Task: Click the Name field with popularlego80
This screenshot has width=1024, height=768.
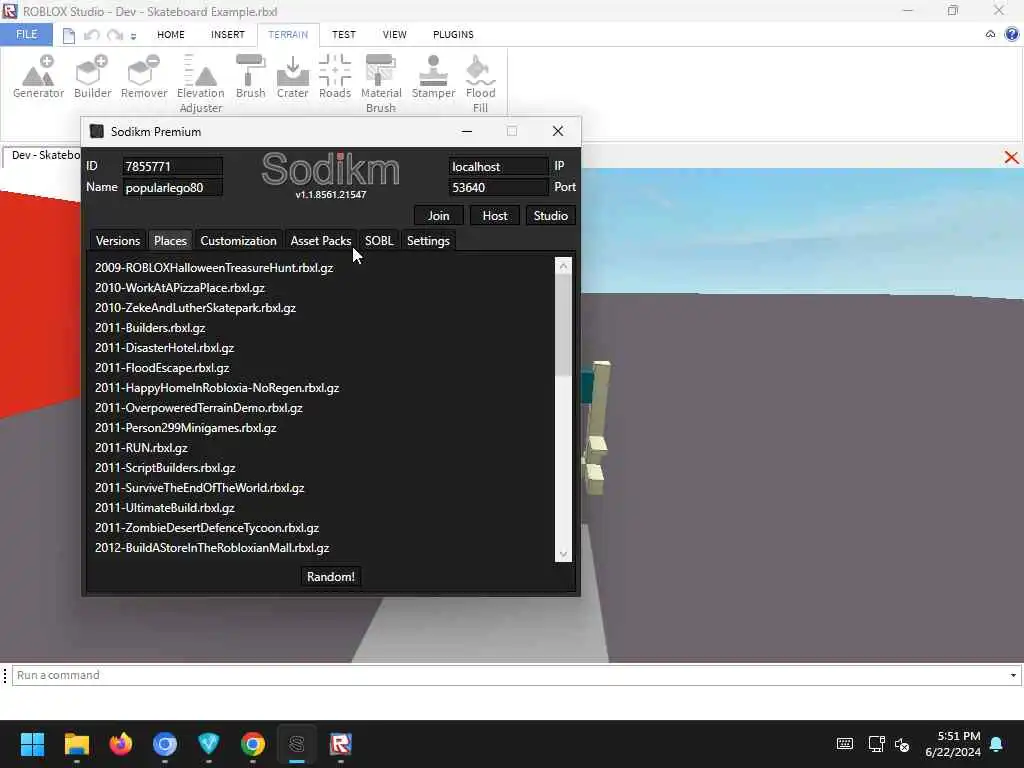Action: (172, 187)
